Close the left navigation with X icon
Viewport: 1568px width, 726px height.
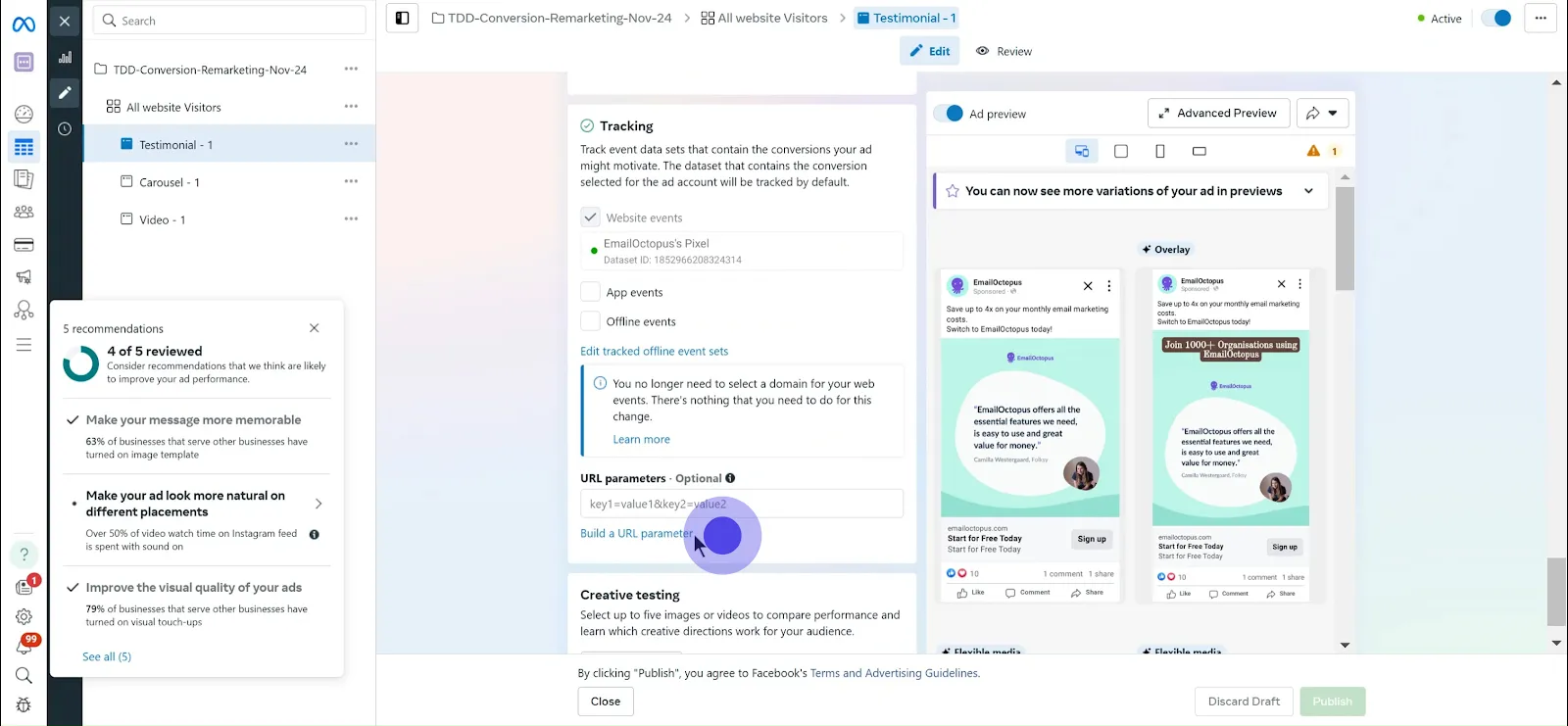65,21
